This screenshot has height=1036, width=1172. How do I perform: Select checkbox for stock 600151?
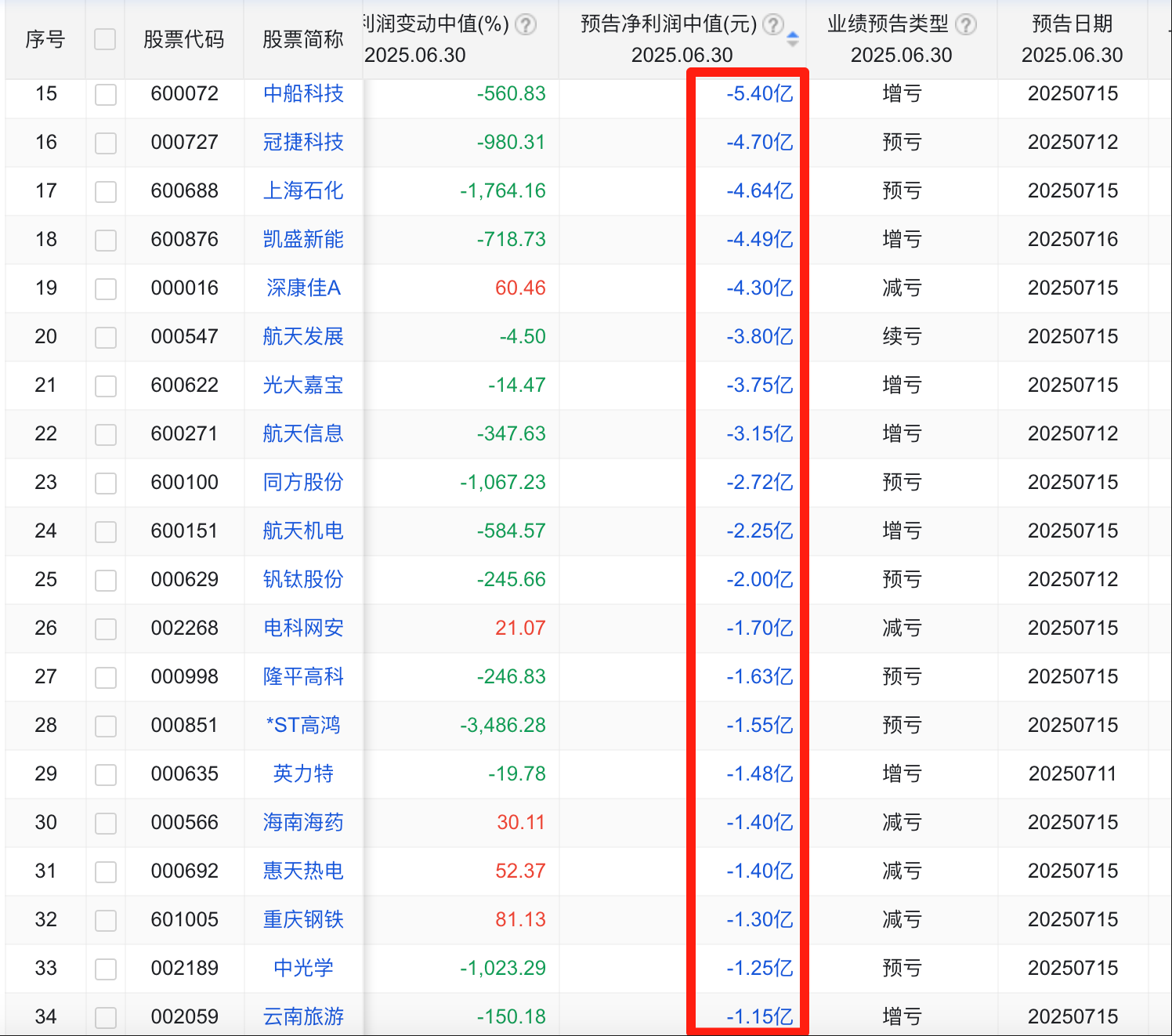coord(106,532)
